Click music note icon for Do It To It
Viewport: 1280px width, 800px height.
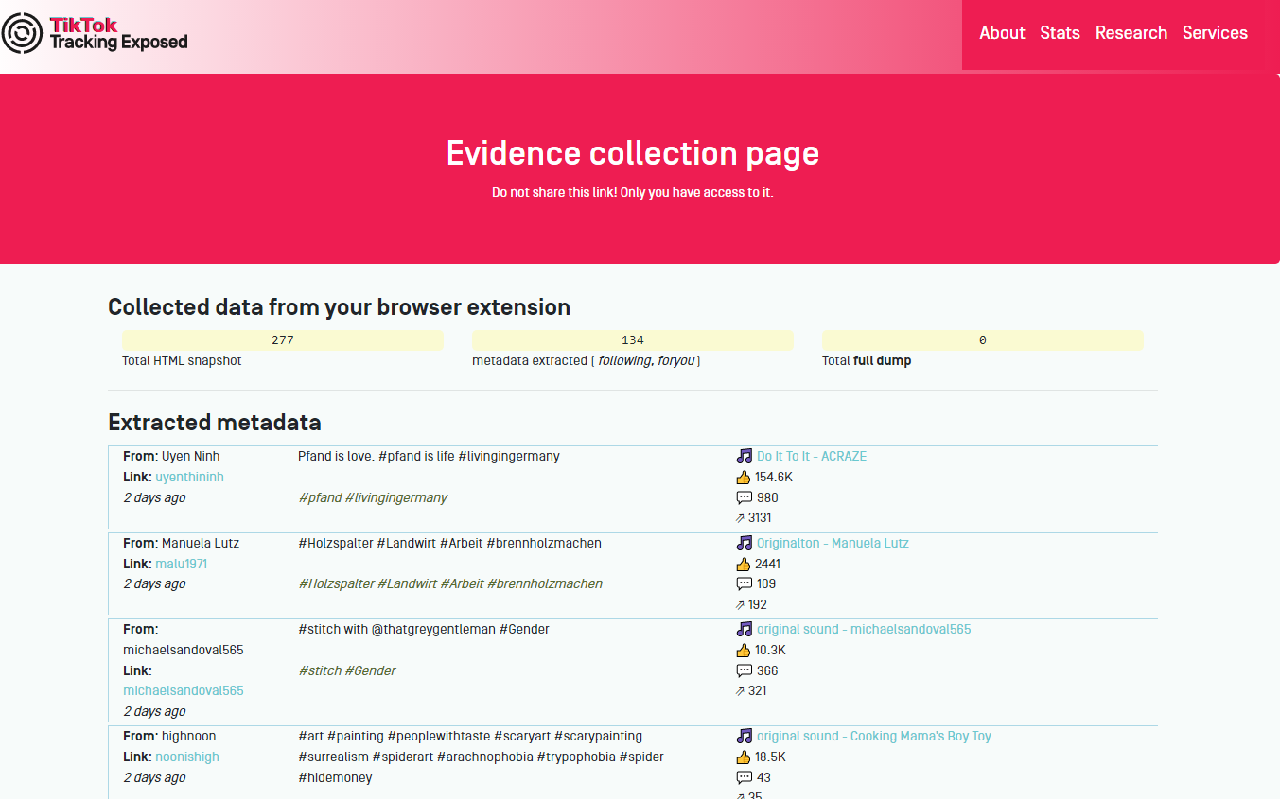[744, 456]
